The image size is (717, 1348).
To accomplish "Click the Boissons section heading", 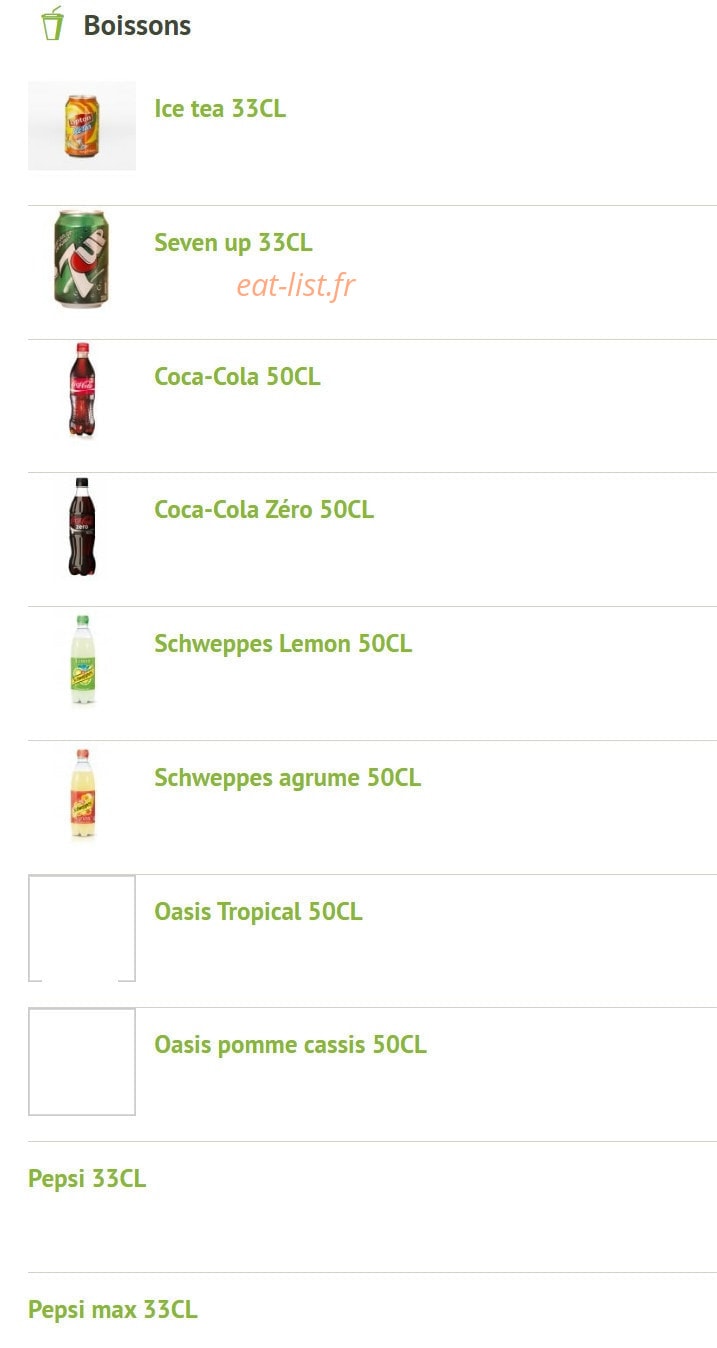I will click(137, 26).
